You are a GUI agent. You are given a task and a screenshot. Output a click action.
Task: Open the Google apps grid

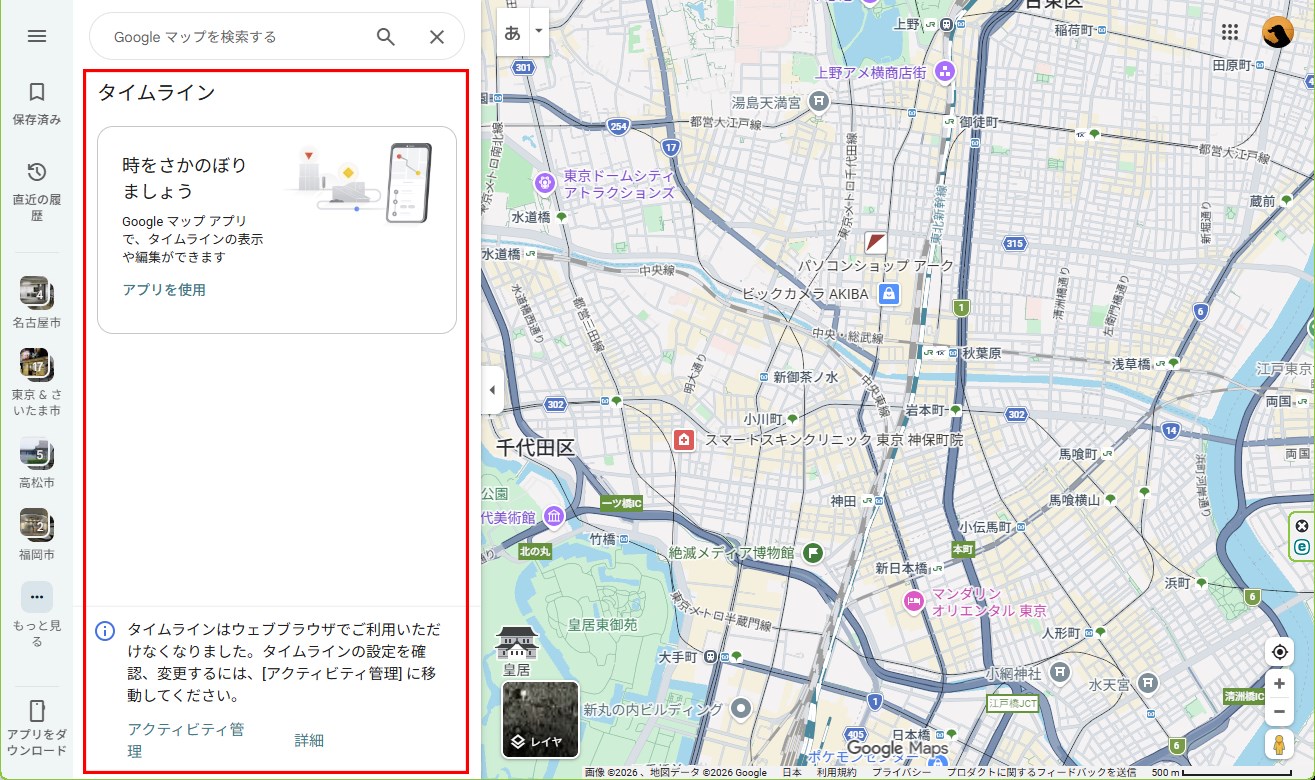point(1230,32)
